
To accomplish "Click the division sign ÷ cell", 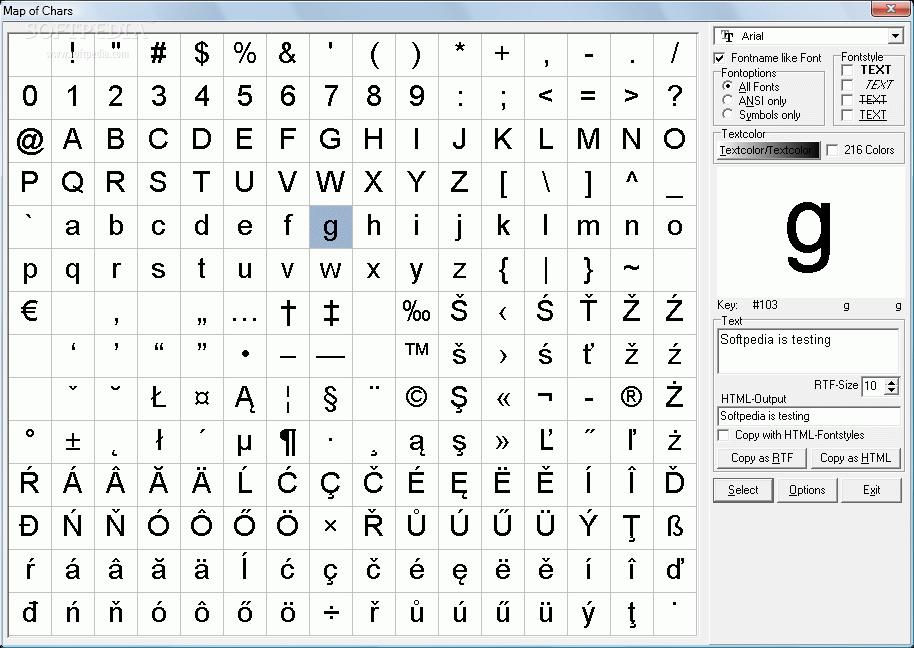I will (331, 614).
